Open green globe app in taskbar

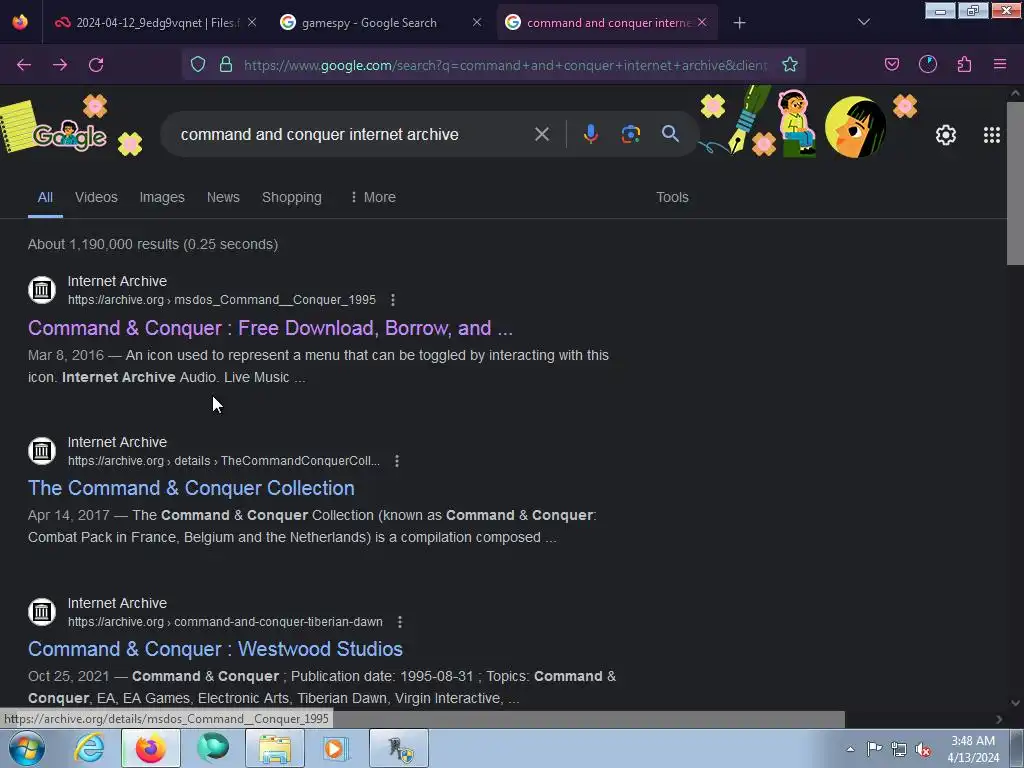213,748
